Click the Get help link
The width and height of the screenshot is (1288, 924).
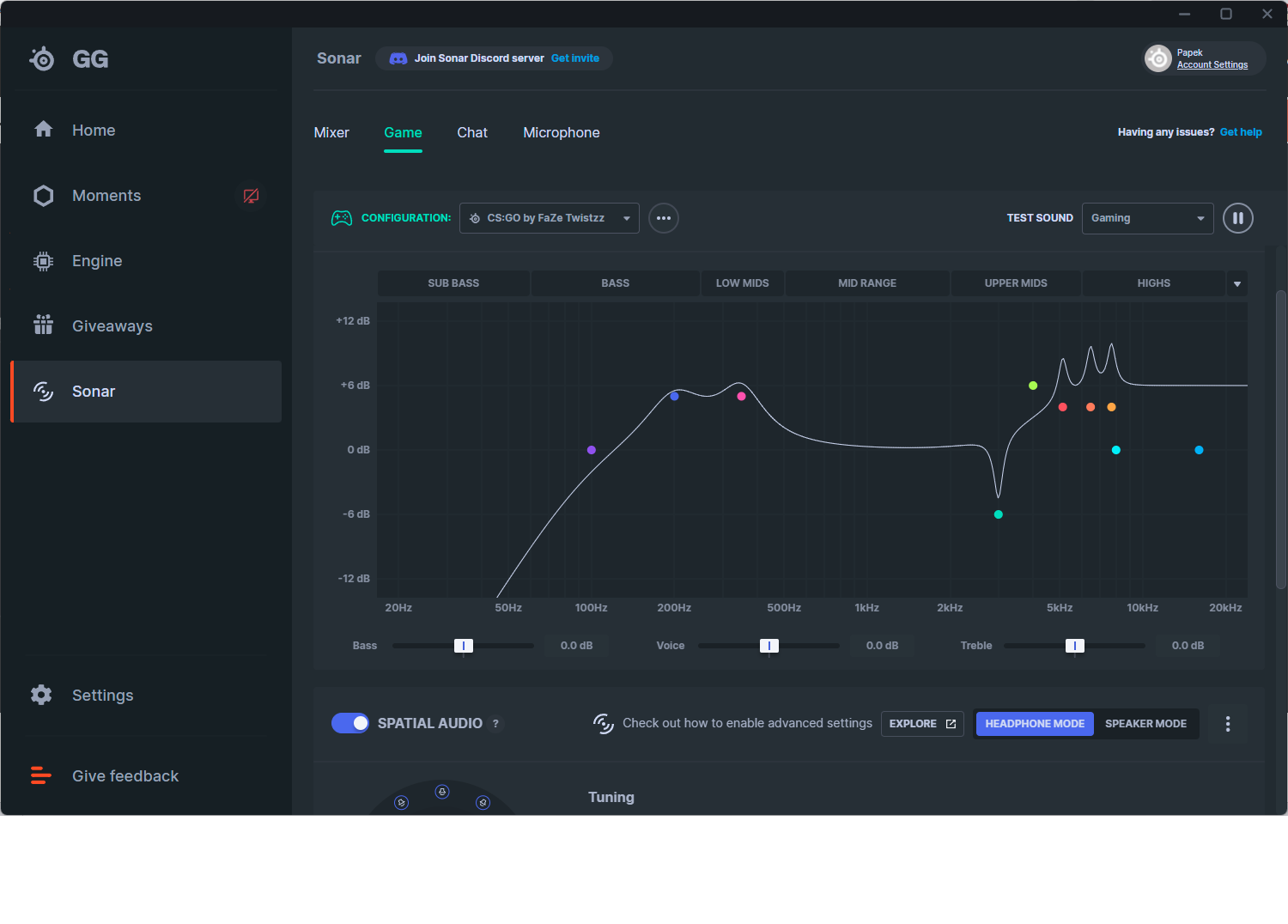(x=1241, y=132)
